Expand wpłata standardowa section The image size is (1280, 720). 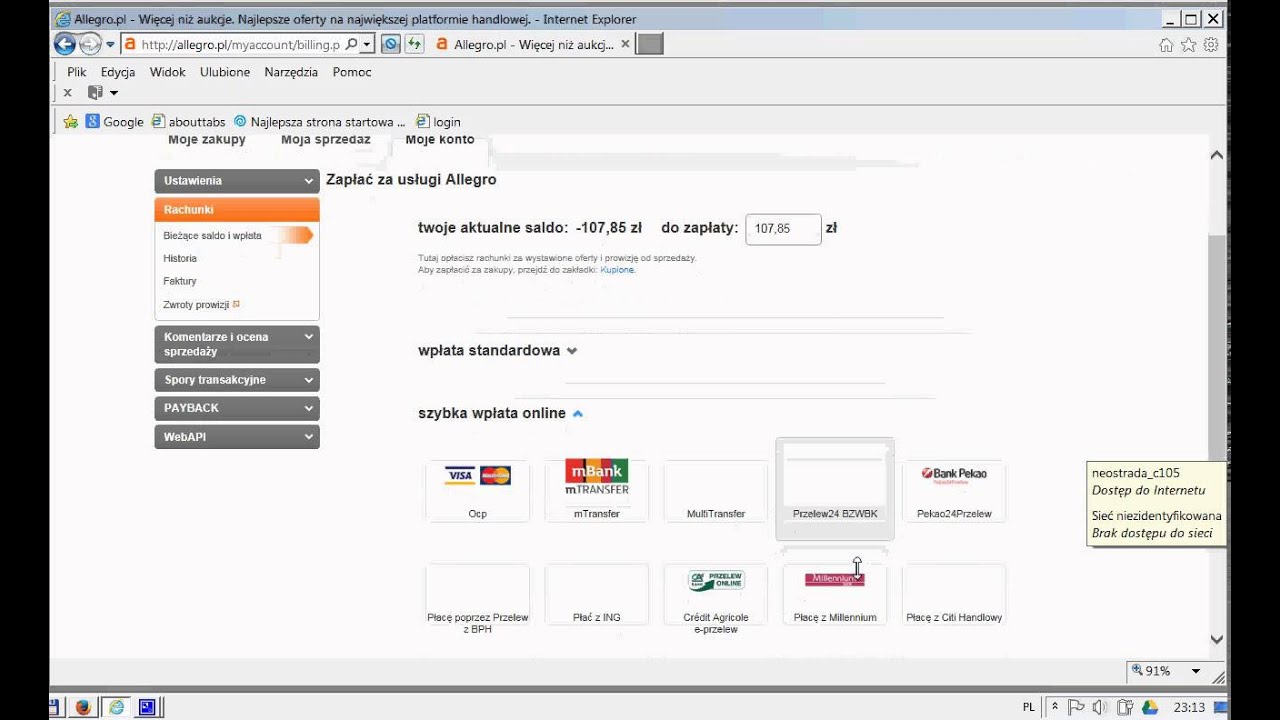point(497,351)
